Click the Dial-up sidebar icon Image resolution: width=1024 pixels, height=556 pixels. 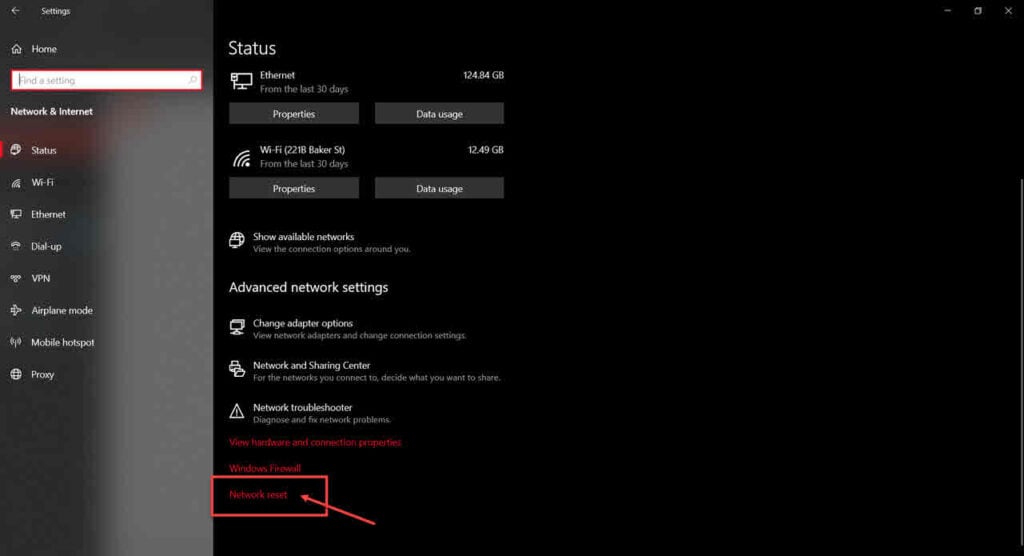click(x=16, y=246)
